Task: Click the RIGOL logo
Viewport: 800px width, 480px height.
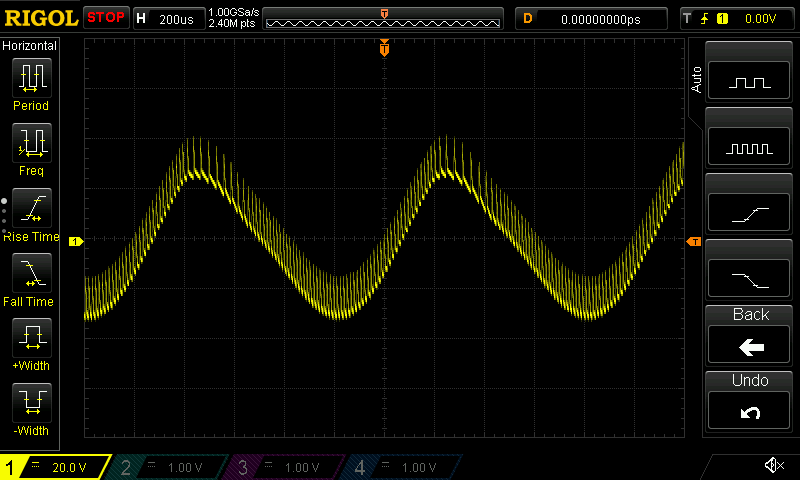Action: 41,18
